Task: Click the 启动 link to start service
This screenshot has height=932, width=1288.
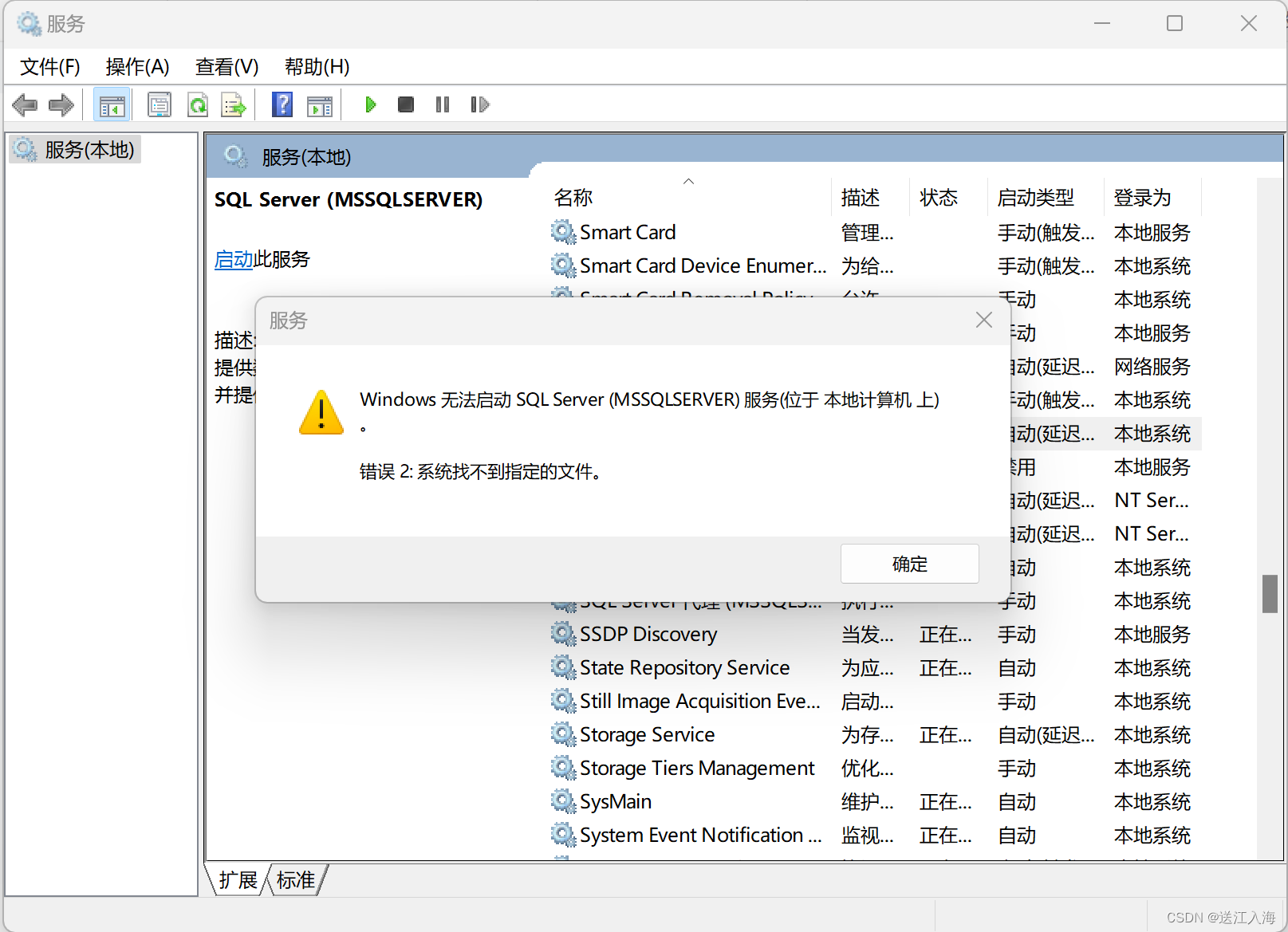Action: 234,259
